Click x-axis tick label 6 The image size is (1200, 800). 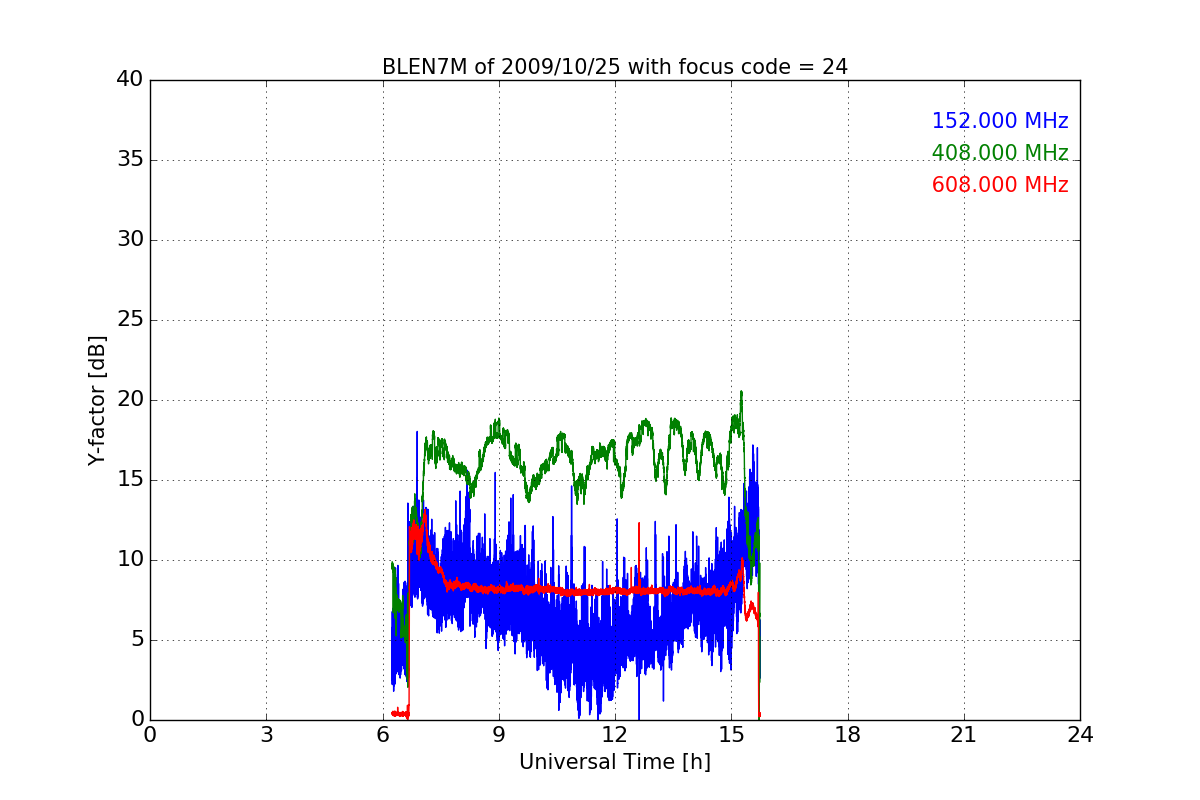coord(382,735)
